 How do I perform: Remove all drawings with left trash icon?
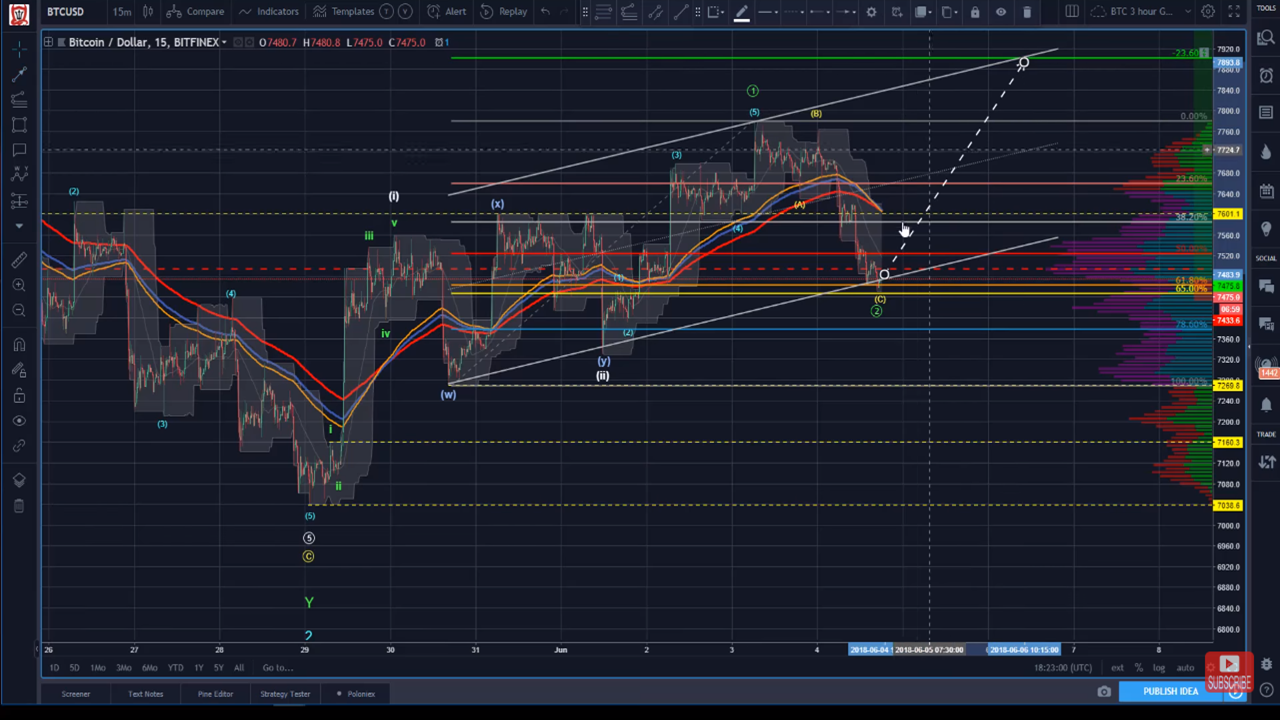[19, 506]
